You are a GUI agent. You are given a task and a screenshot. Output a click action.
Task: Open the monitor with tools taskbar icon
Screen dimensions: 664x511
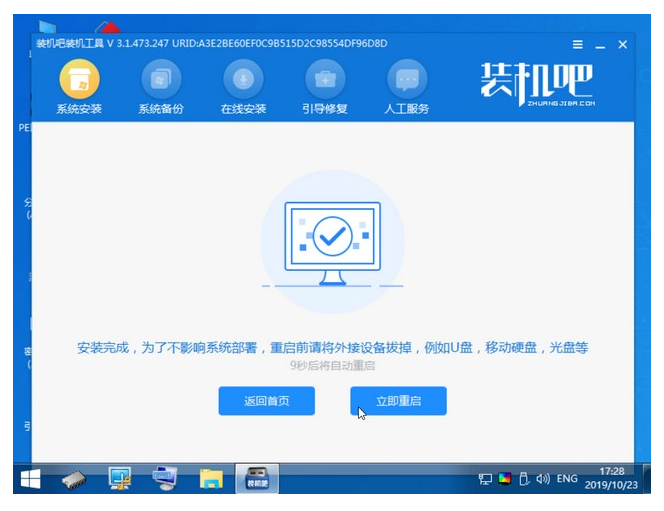pyautogui.click(x=120, y=479)
